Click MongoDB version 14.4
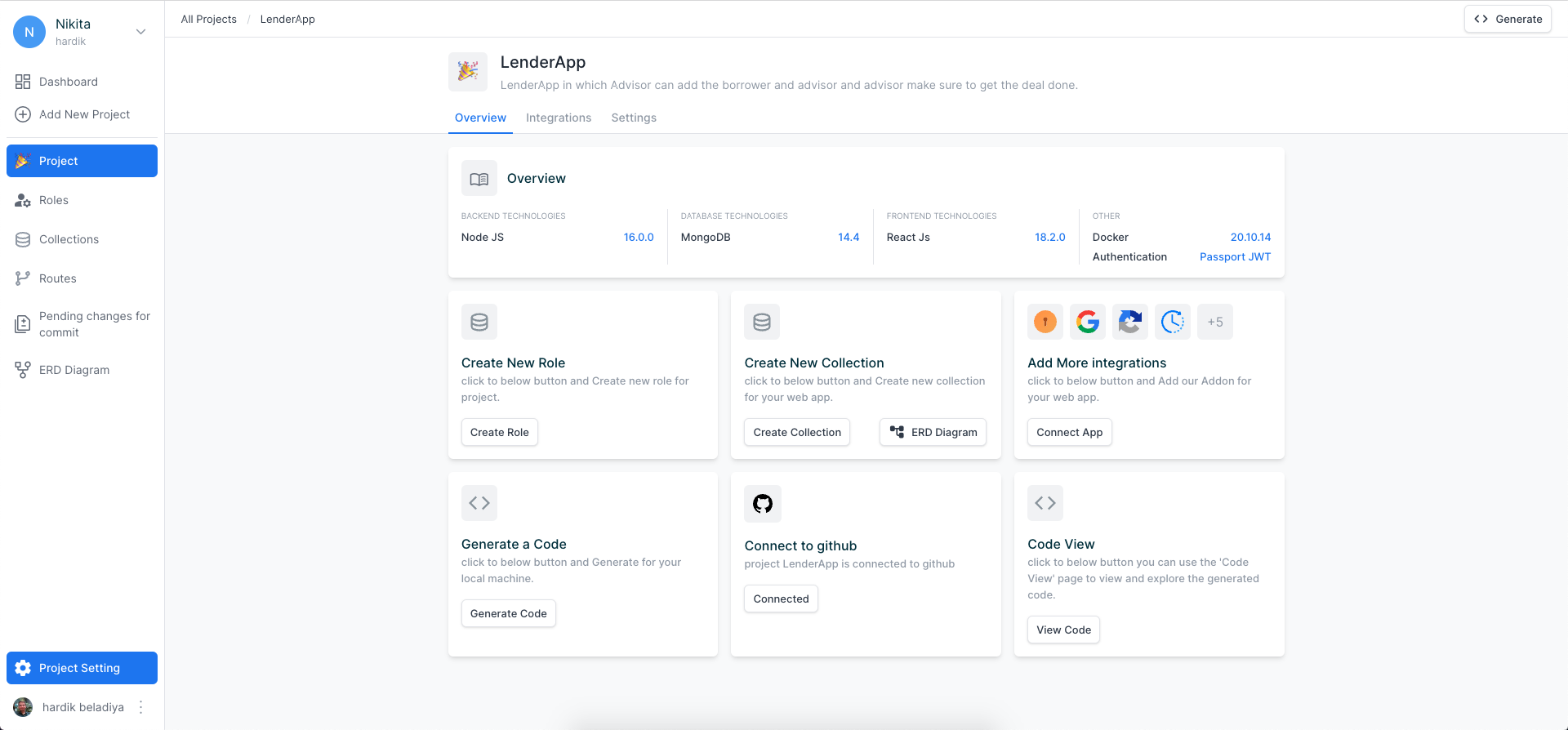 tap(849, 237)
